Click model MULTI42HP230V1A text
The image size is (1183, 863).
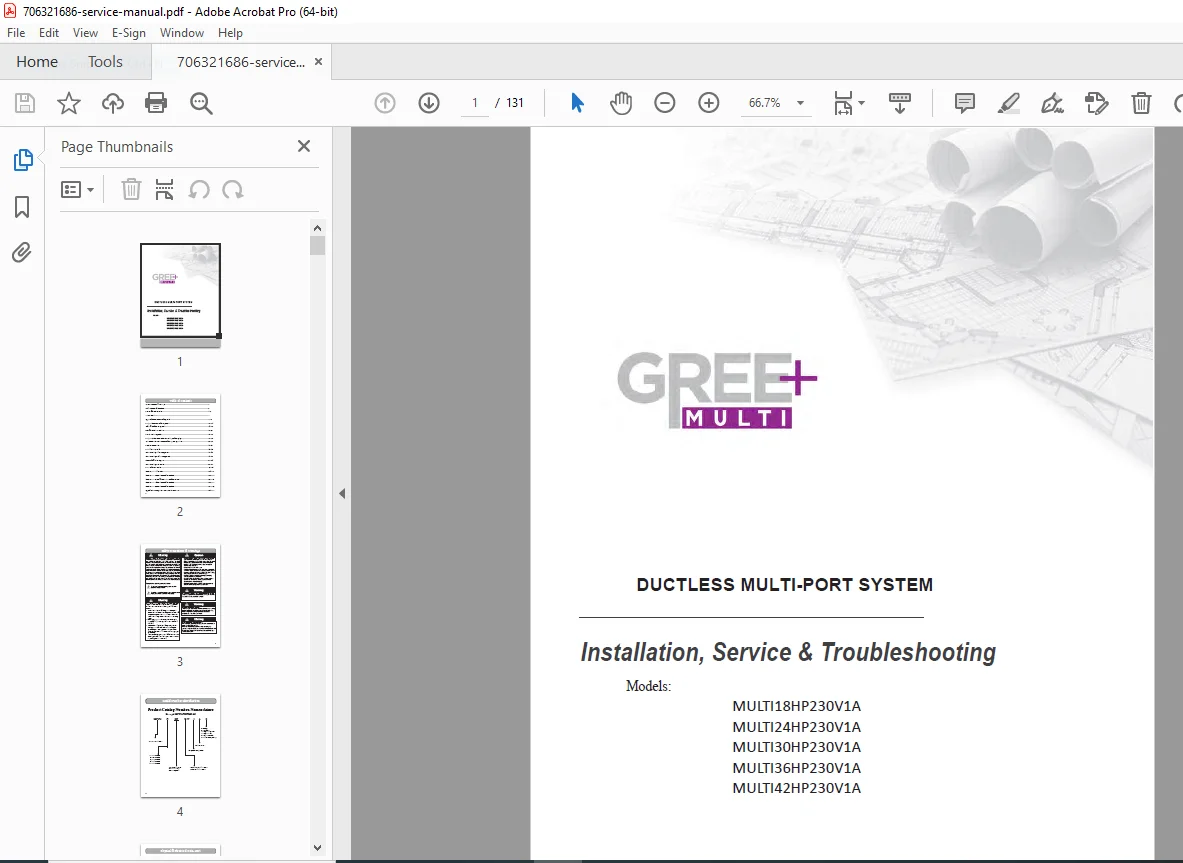(796, 788)
